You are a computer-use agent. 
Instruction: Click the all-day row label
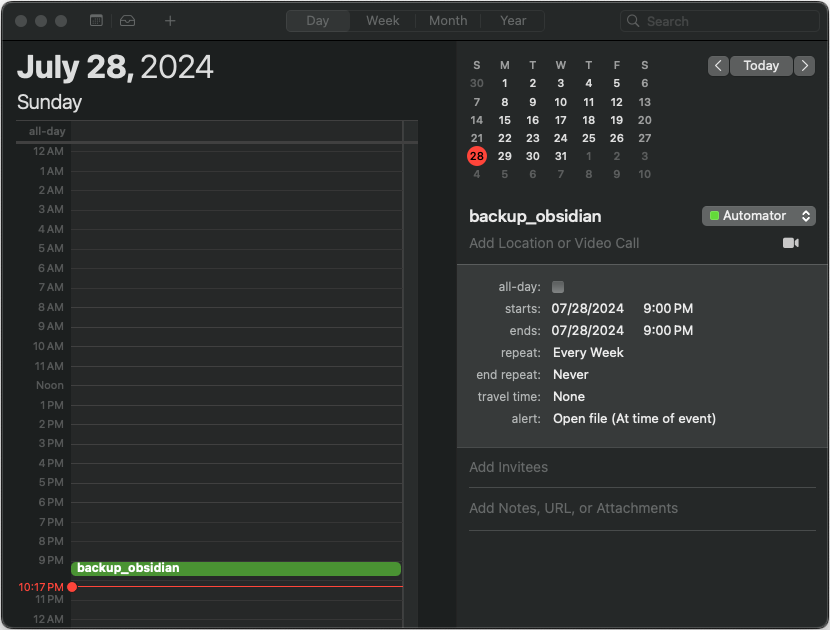coord(47,131)
